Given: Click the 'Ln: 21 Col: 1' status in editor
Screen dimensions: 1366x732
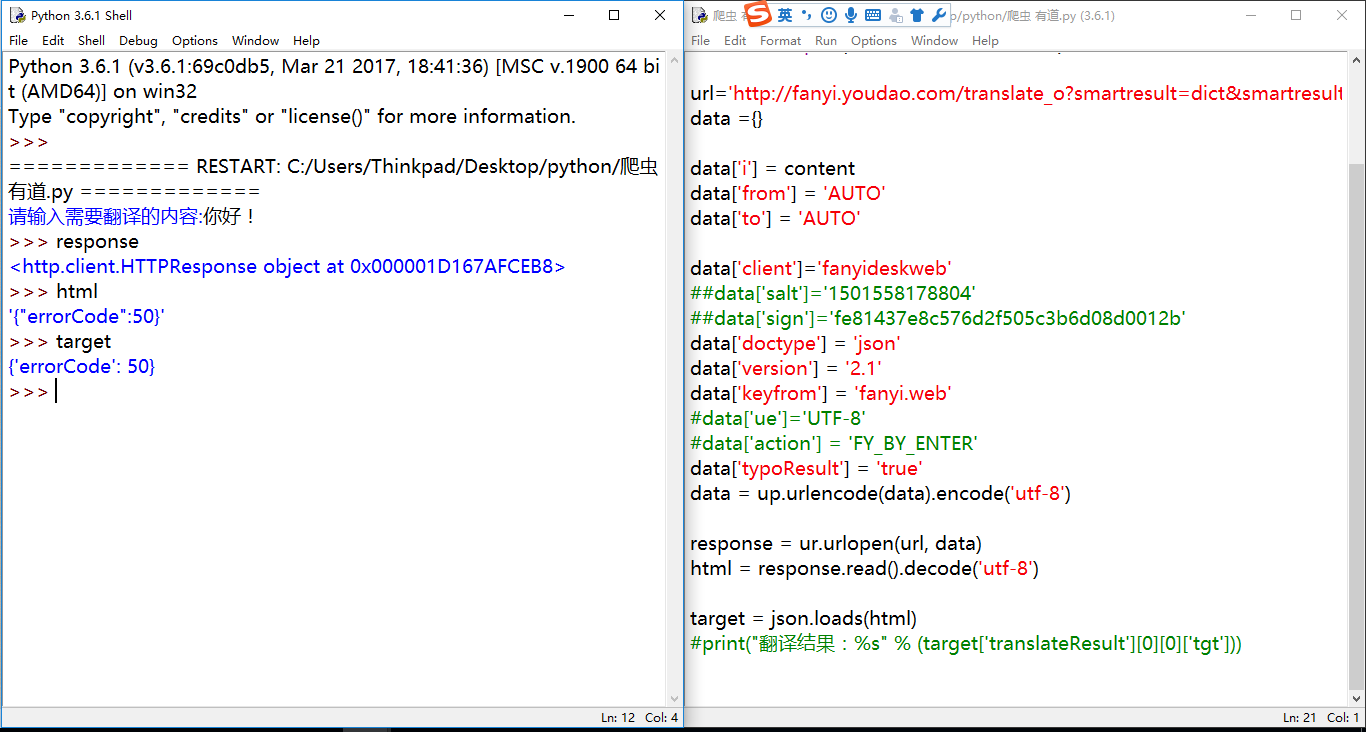Looking at the screenshot, I should [1321, 718].
